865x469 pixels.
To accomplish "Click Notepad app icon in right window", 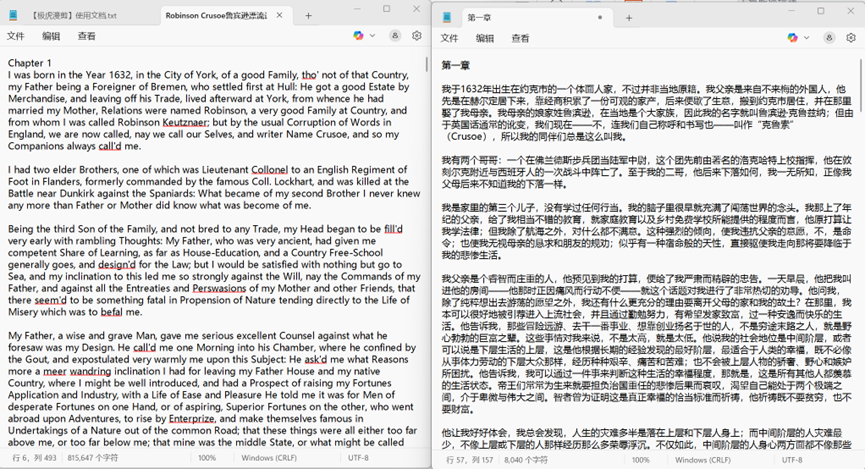I will [446, 18].
